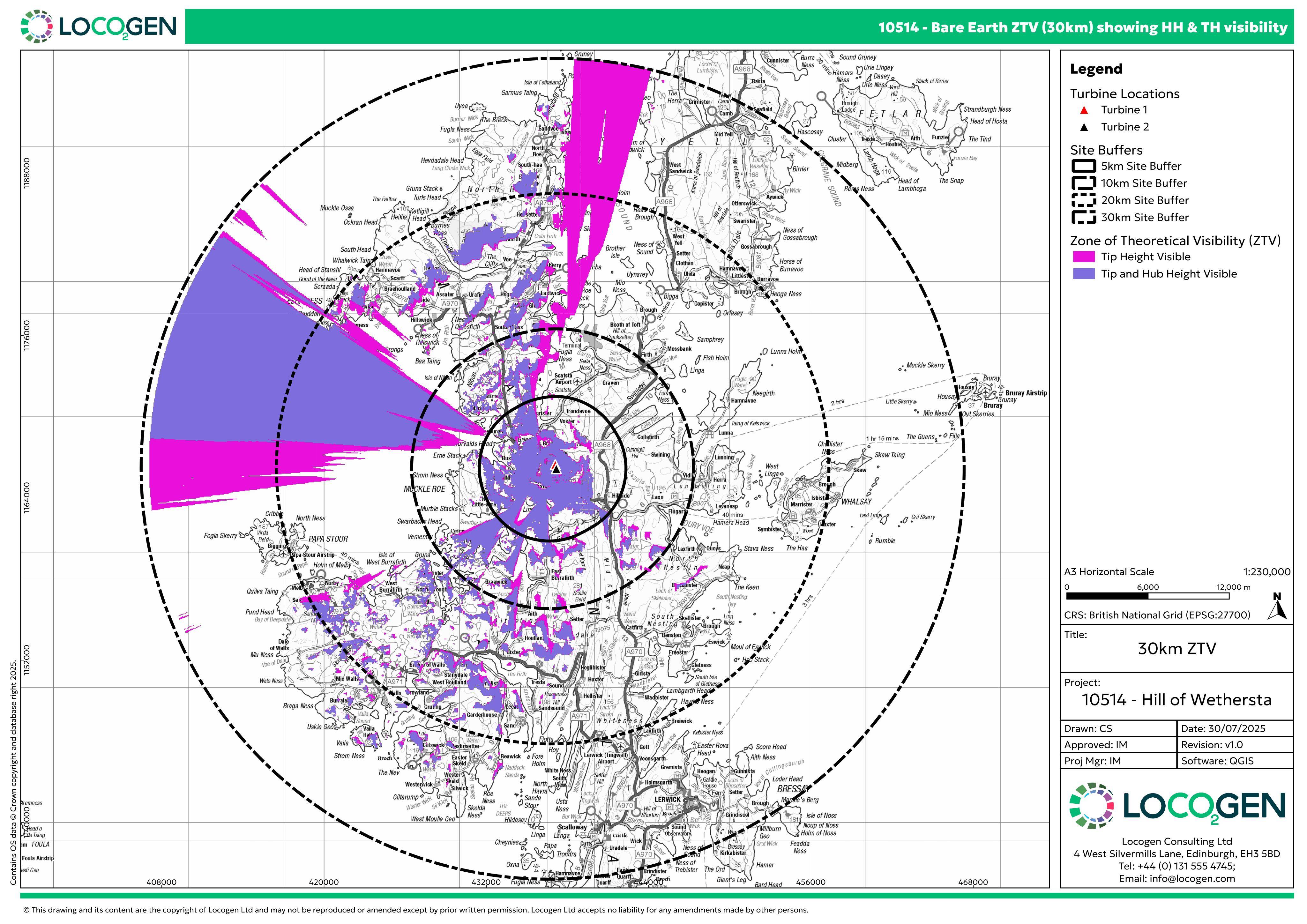The width and height of the screenshot is (1307, 924).
Task: Click the 10km Site Buffer legend symbol
Action: [x=1084, y=183]
